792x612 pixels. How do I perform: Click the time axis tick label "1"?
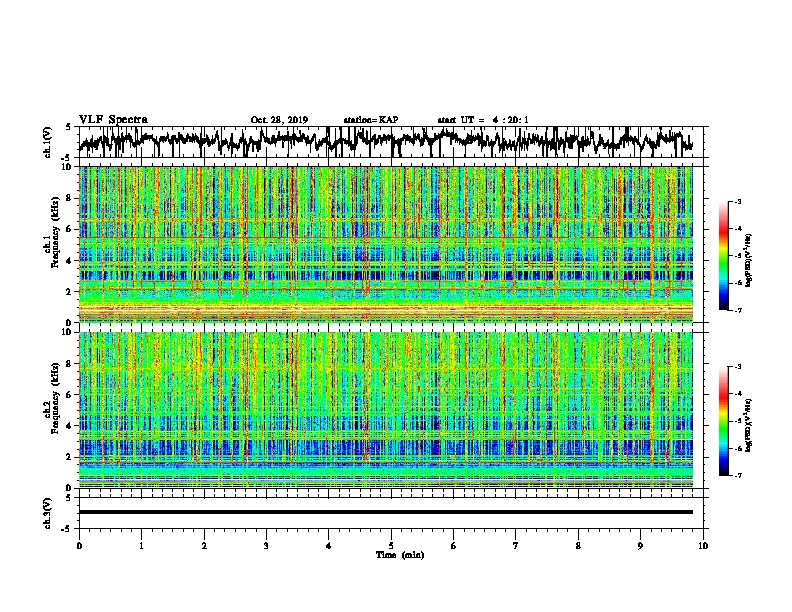[141, 546]
